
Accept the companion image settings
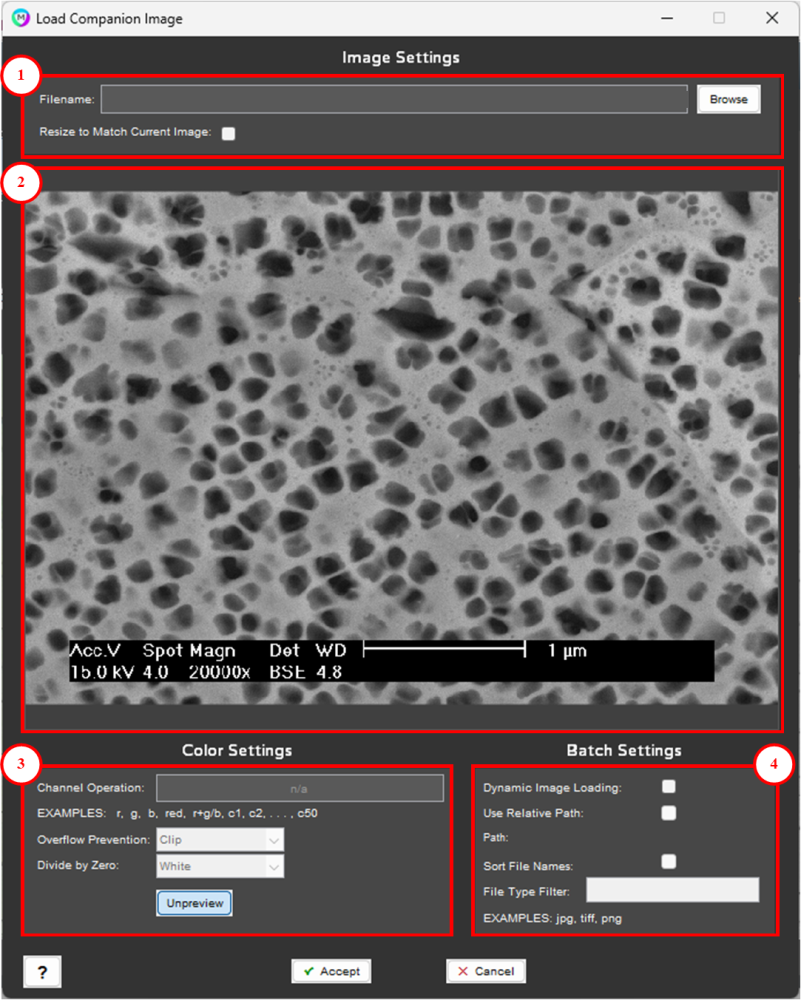[x=331, y=971]
